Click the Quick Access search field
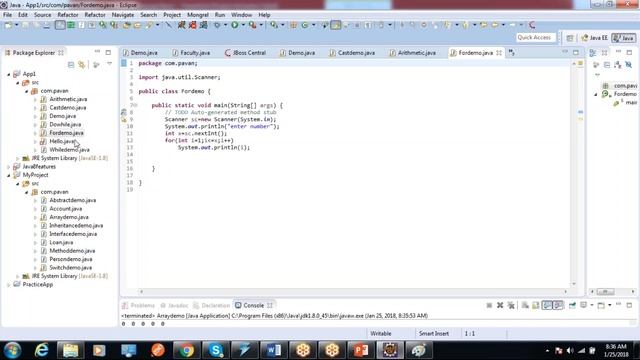 [535, 38]
